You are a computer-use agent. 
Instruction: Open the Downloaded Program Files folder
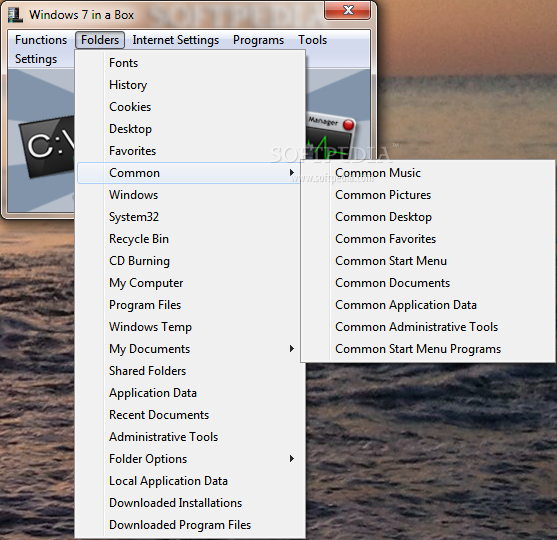(190, 525)
